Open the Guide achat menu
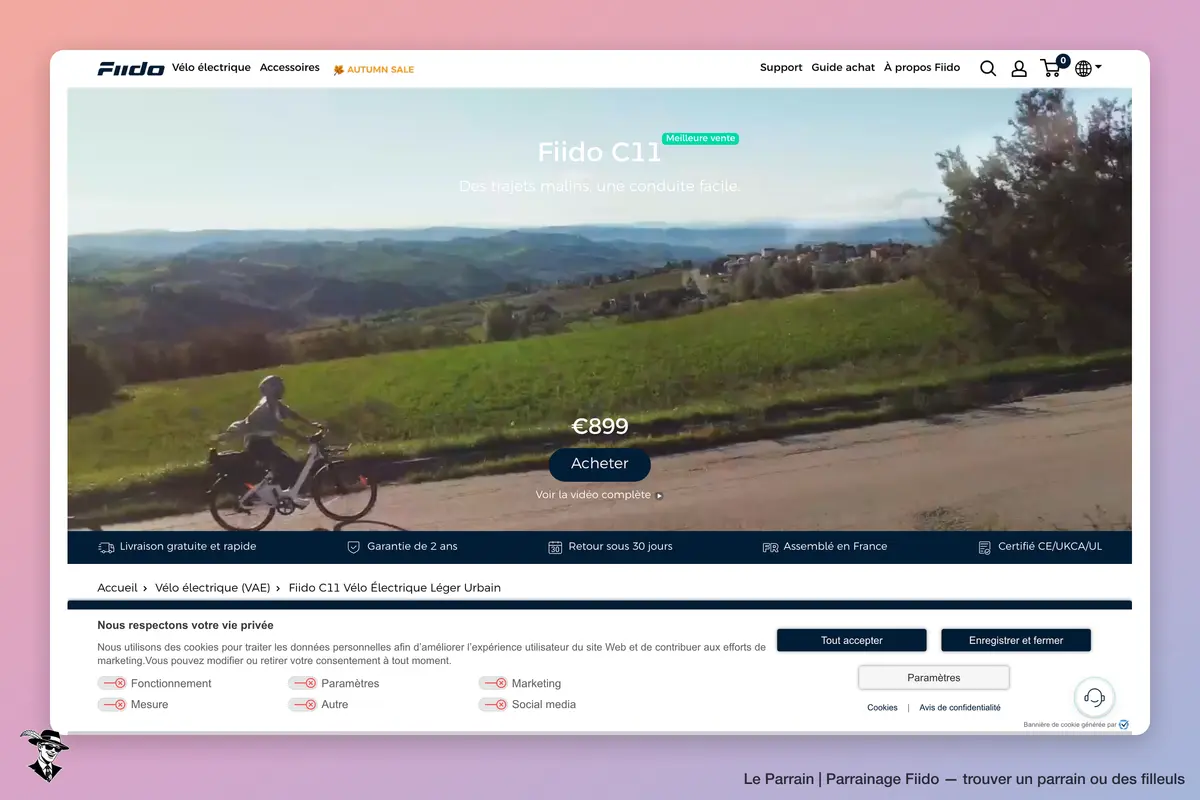The image size is (1200, 800). click(843, 68)
